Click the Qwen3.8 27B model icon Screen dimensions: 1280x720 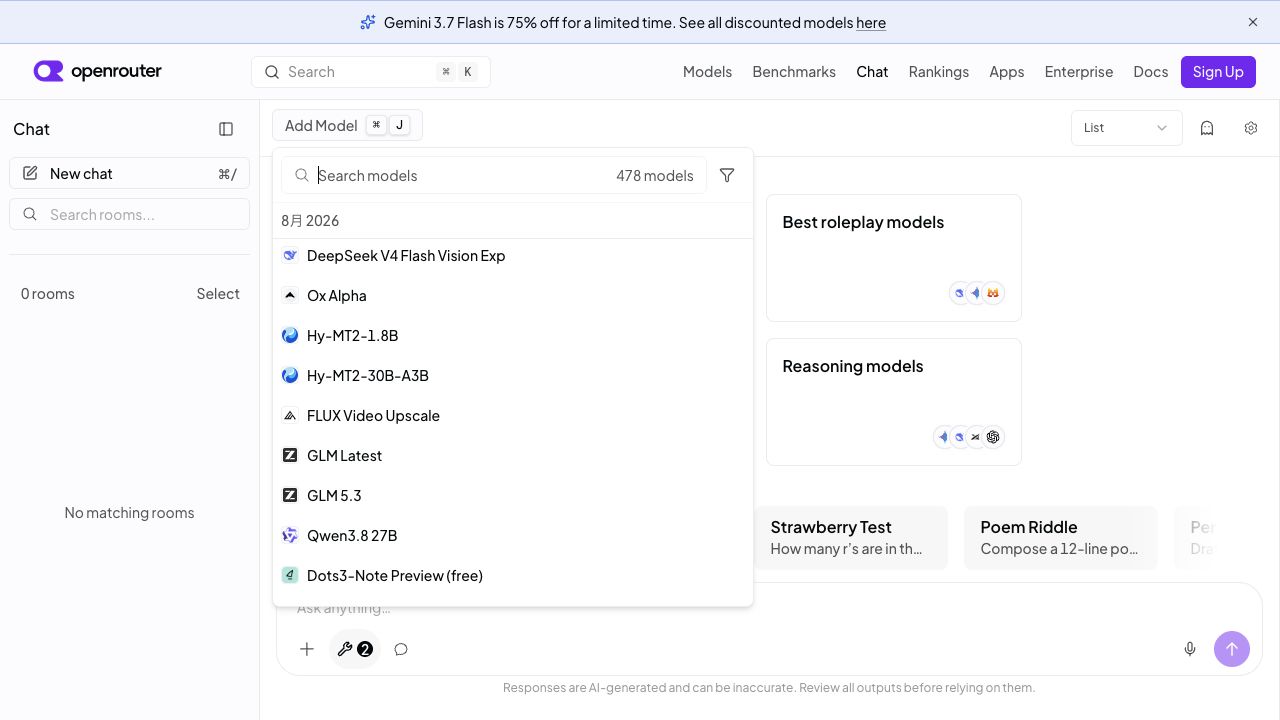click(x=290, y=535)
